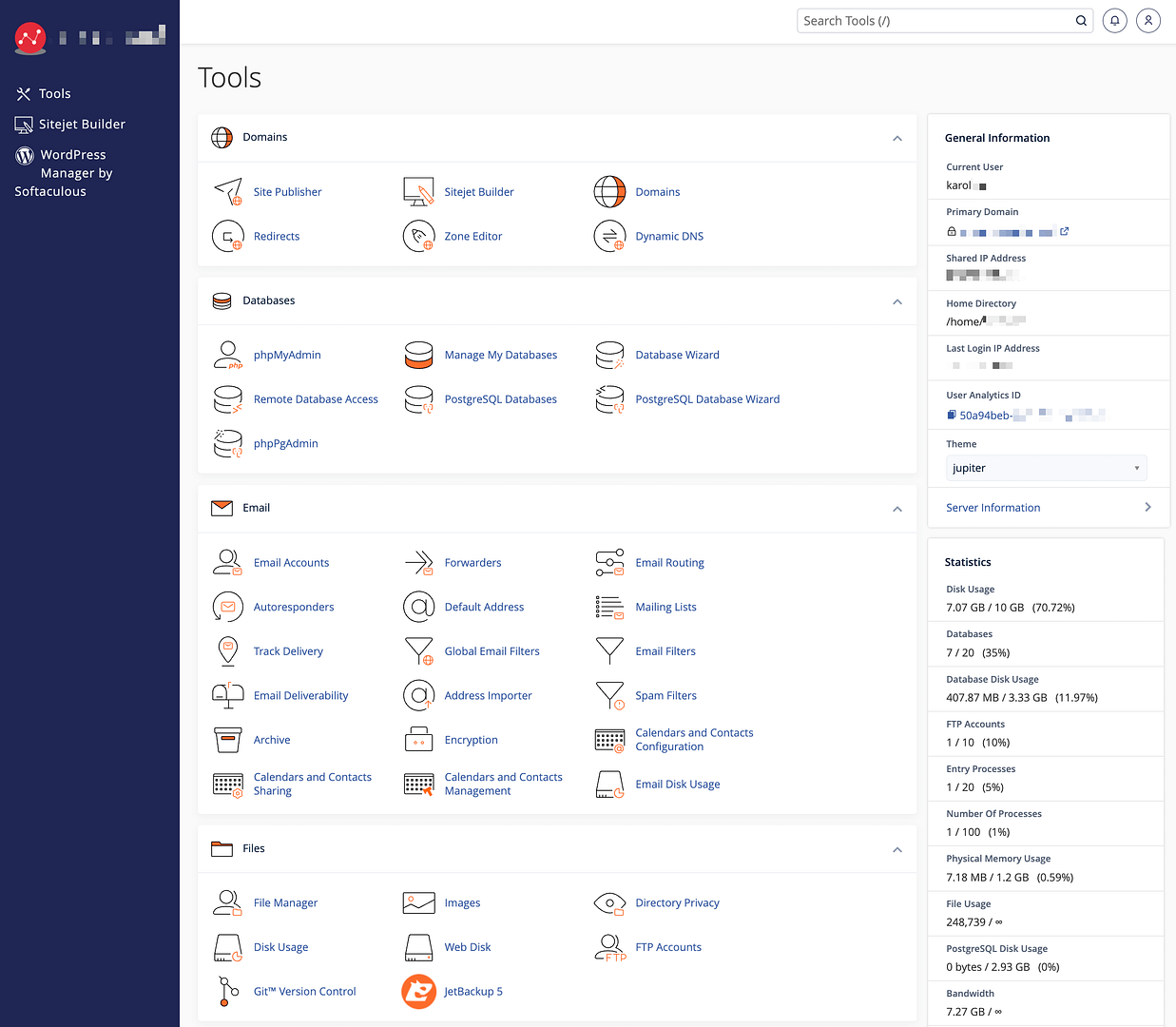Switch to Sitejet Builder in the sidebar

point(80,124)
